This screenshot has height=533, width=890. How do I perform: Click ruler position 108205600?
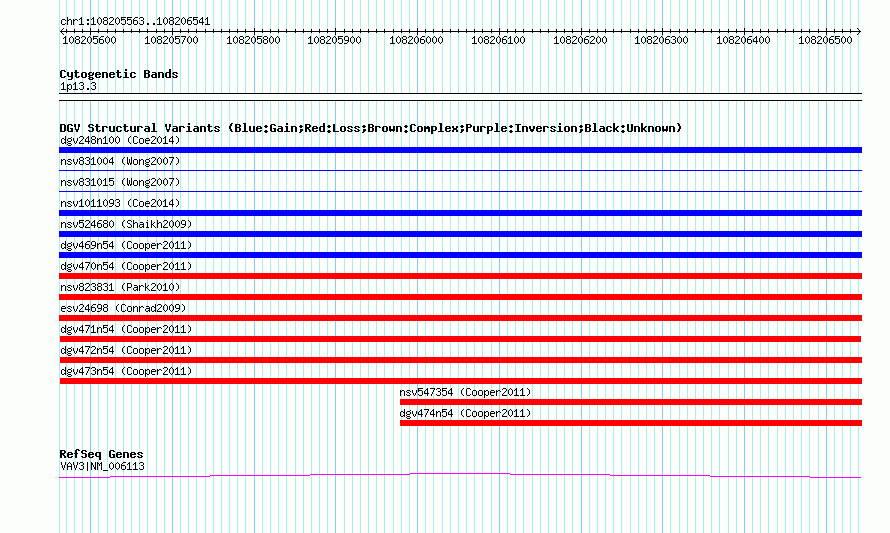pos(89,40)
